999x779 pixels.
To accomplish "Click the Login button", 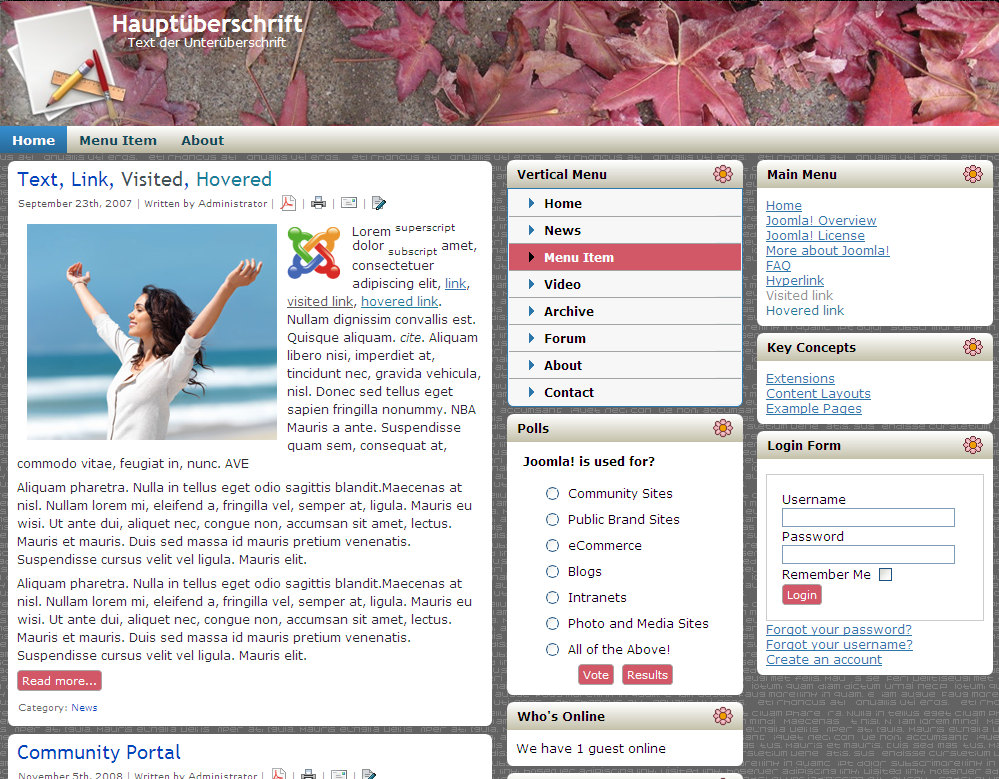I will [801, 595].
